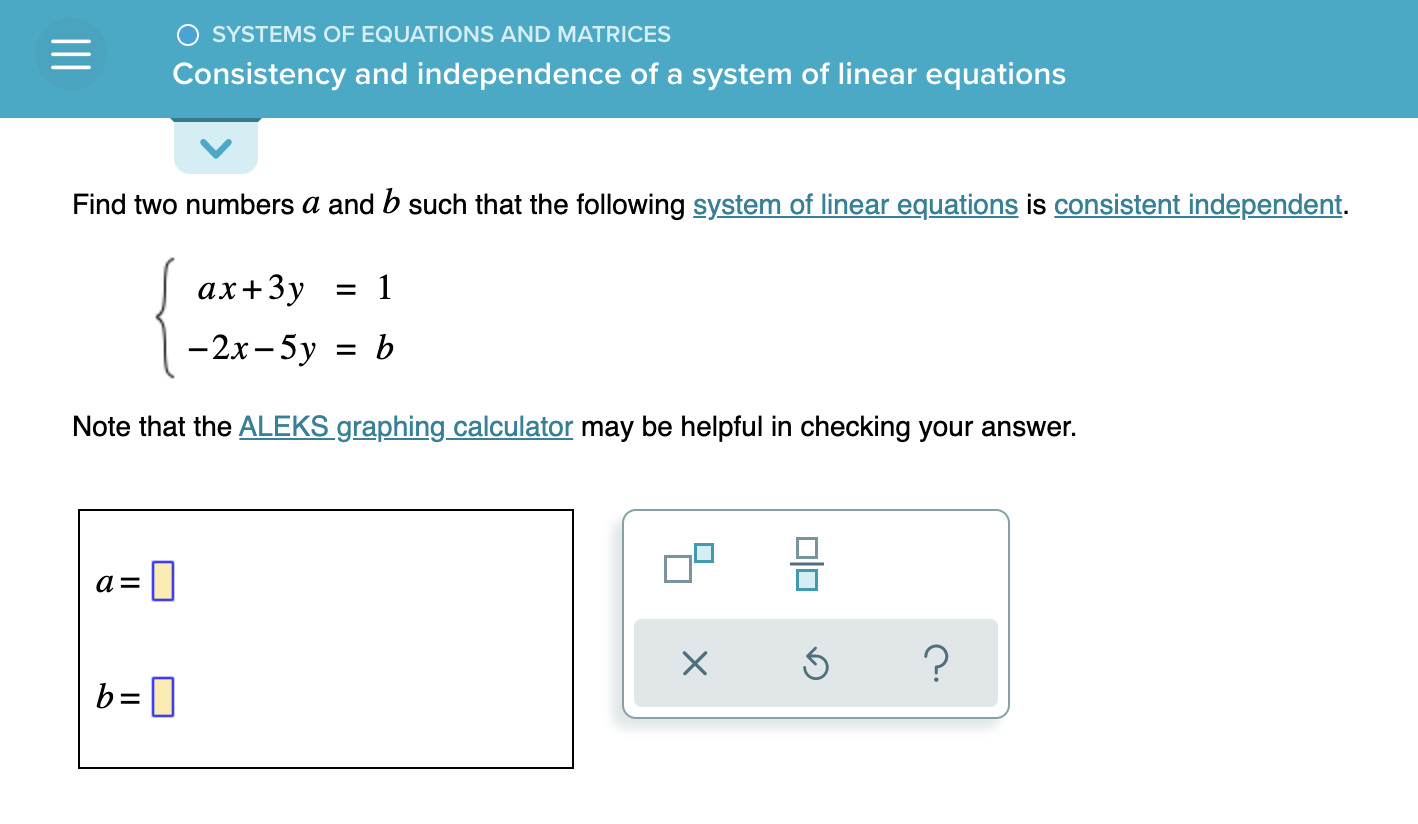
Task: Click the input field for b
Action: point(161,697)
